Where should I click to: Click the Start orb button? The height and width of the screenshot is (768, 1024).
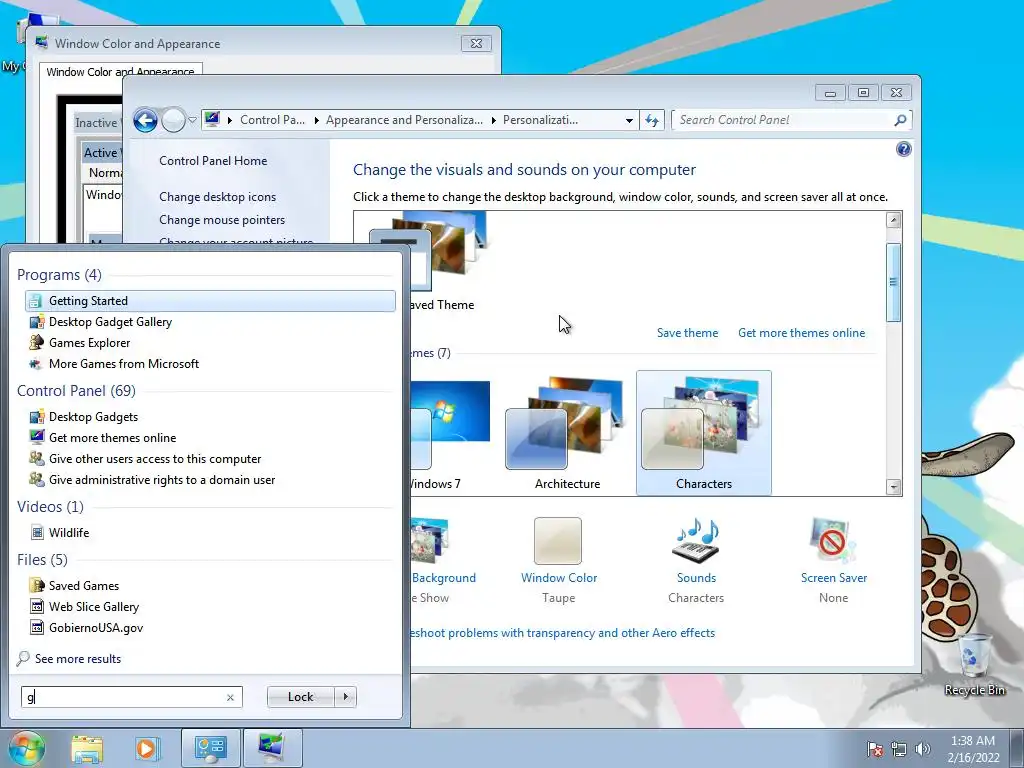tap(26, 748)
